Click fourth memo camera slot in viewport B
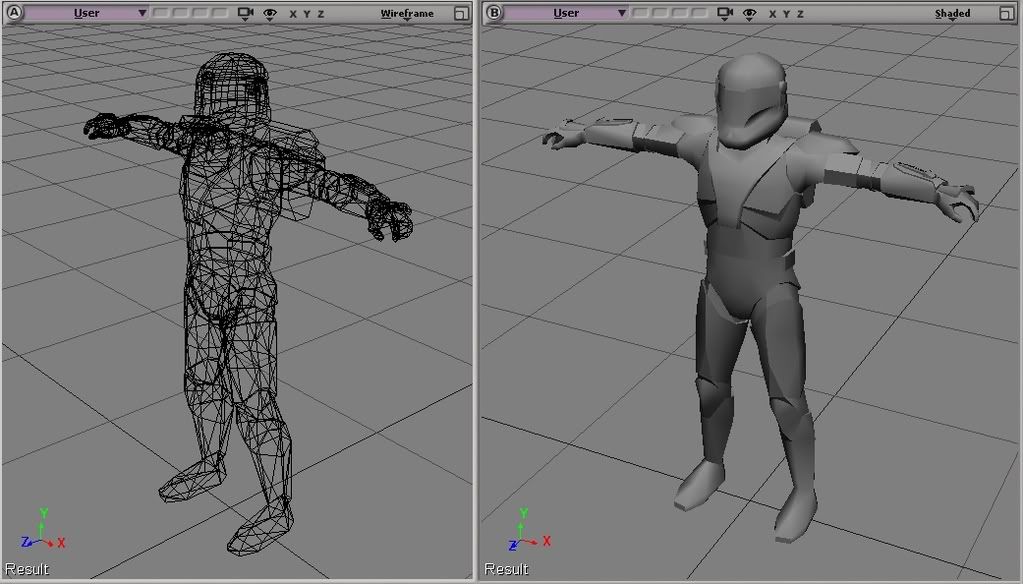Viewport: 1023px width, 584px height. [x=699, y=13]
